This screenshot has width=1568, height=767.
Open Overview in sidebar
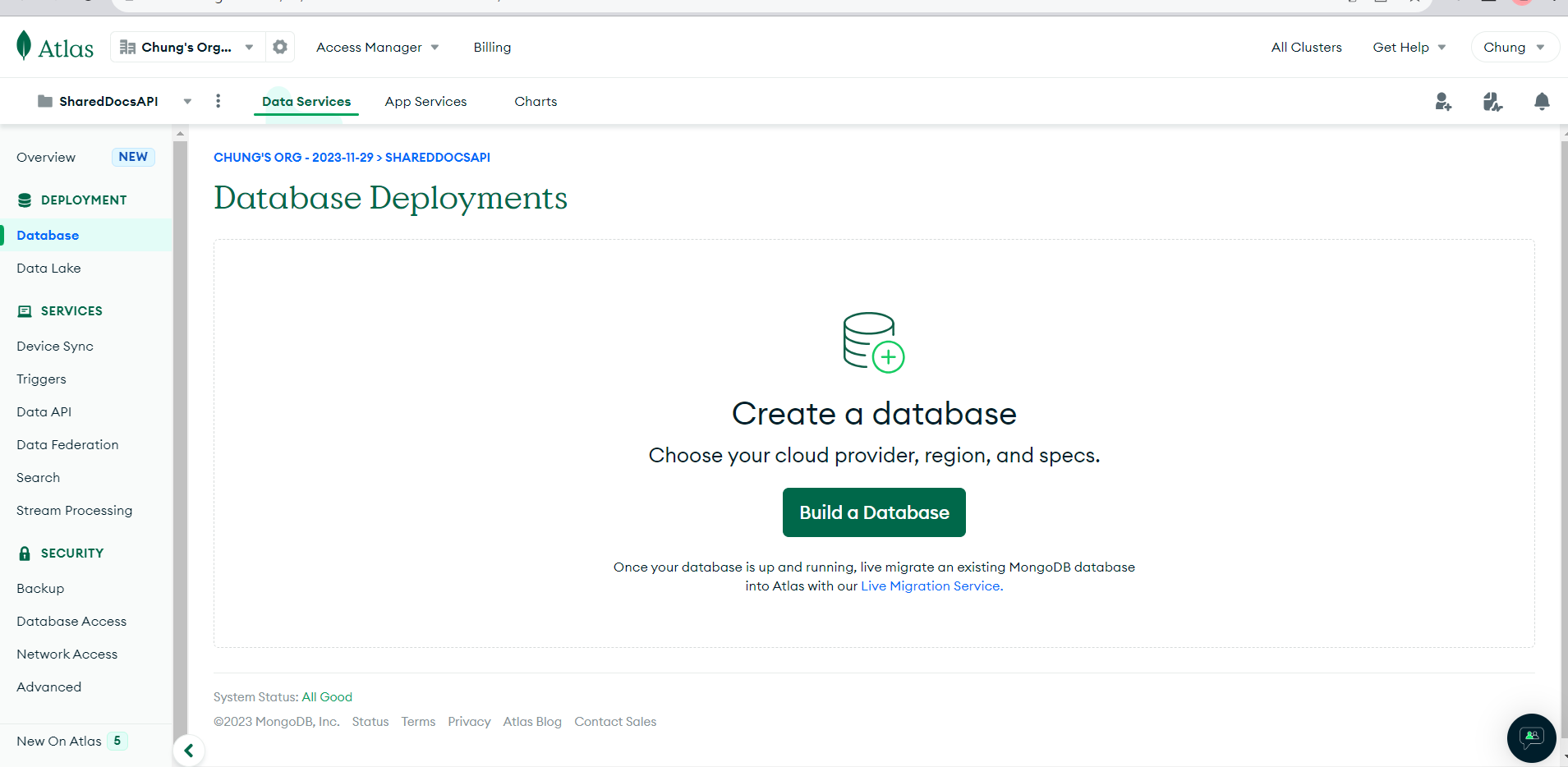(46, 158)
